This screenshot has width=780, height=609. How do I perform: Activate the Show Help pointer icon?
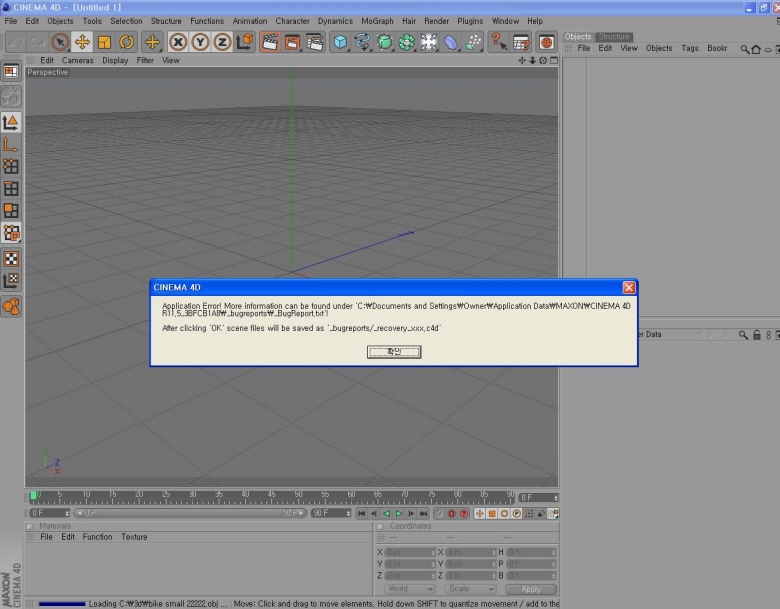pos(498,42)
